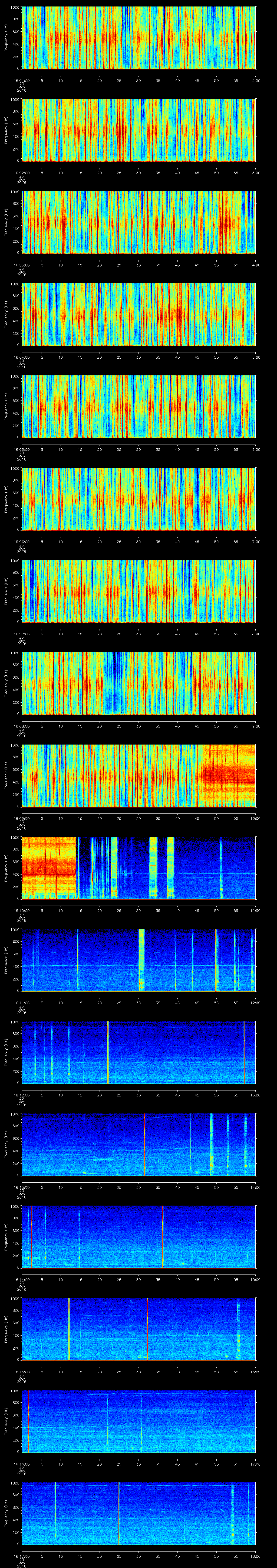The image size is (277, 1568).
Task: Click the 16:12:00 start time label
Action: [21, 1095]
